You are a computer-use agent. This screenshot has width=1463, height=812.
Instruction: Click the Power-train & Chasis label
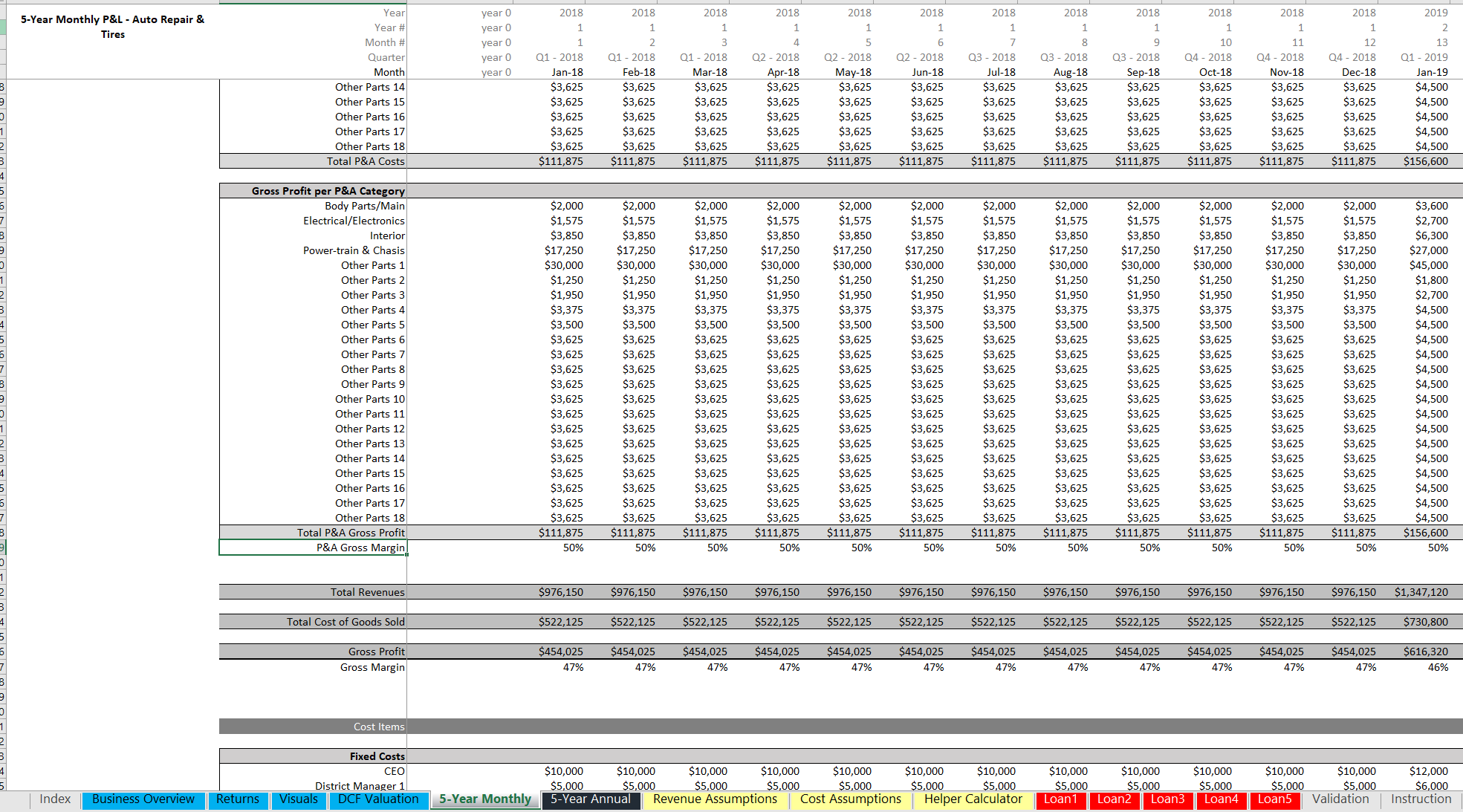pyautogui.click(x=354, y=250)
